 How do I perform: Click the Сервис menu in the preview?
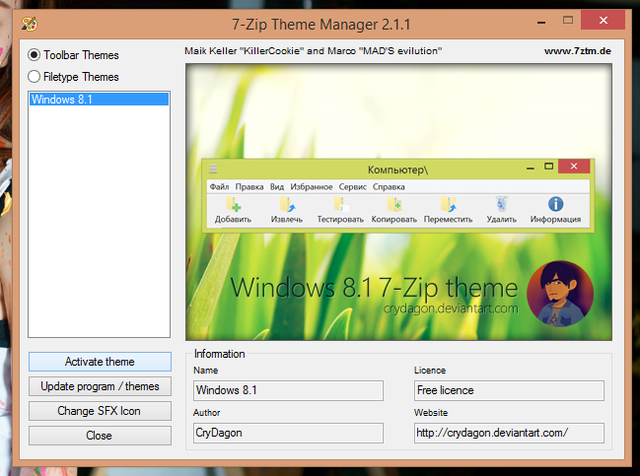tap(353, 187)
